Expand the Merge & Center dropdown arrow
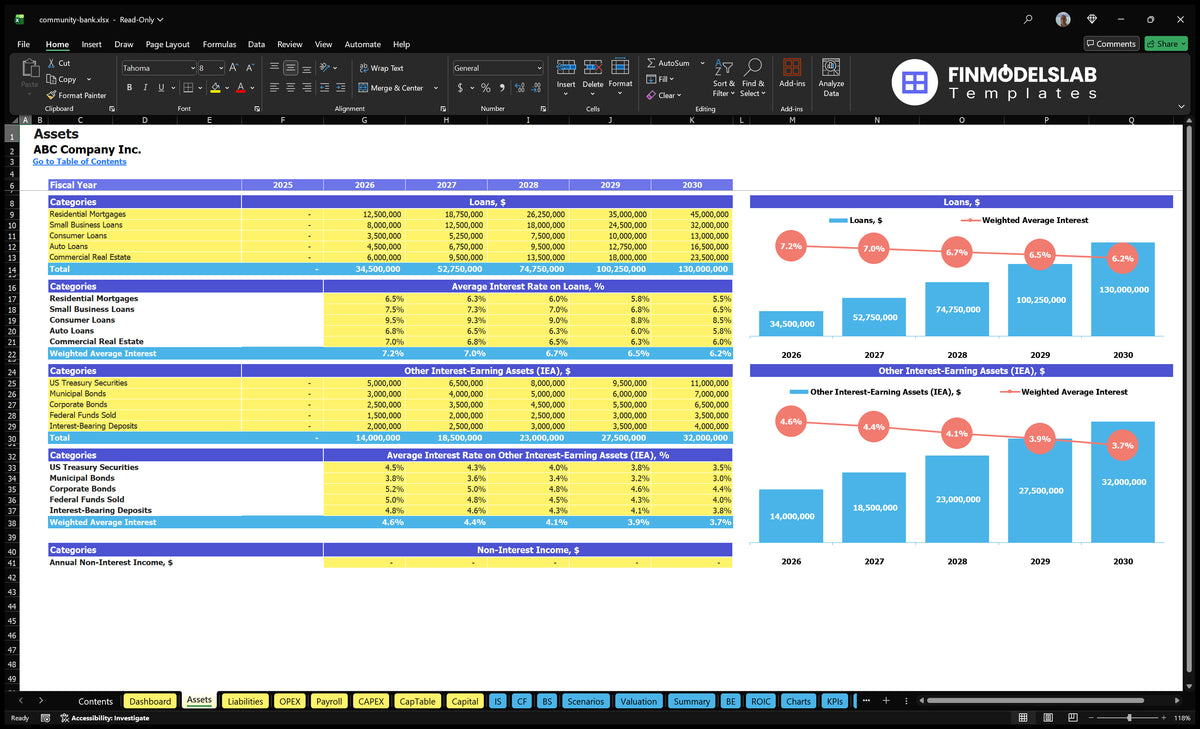Screen dimensions: 1200x729 (436, 88)
